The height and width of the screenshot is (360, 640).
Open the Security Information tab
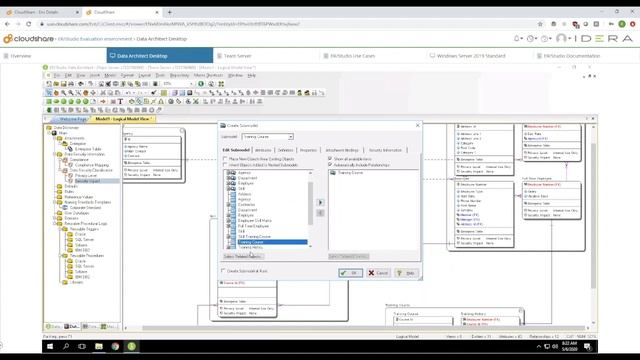click(x=385, y=150)
